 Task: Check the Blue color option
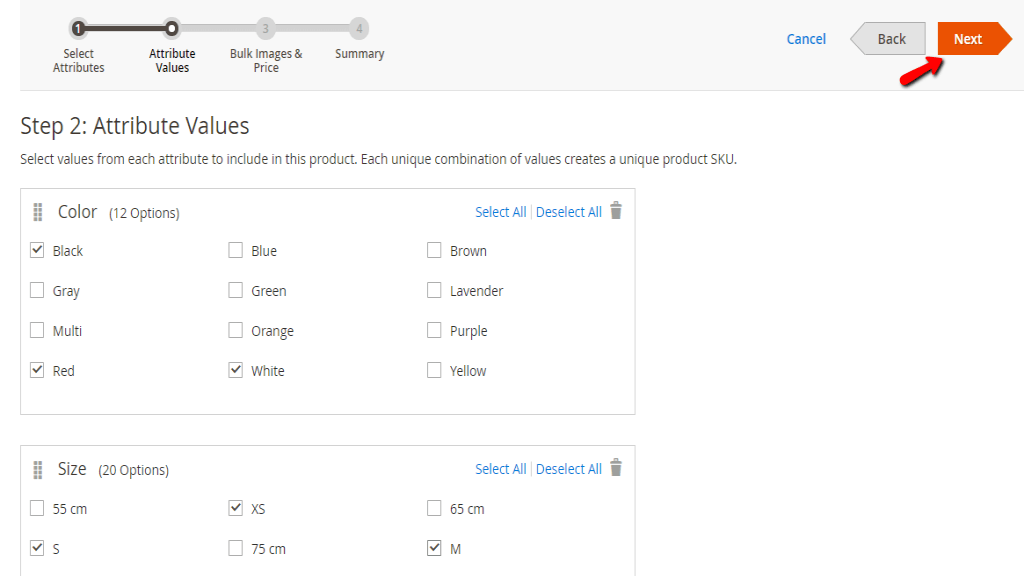[236, 250]
